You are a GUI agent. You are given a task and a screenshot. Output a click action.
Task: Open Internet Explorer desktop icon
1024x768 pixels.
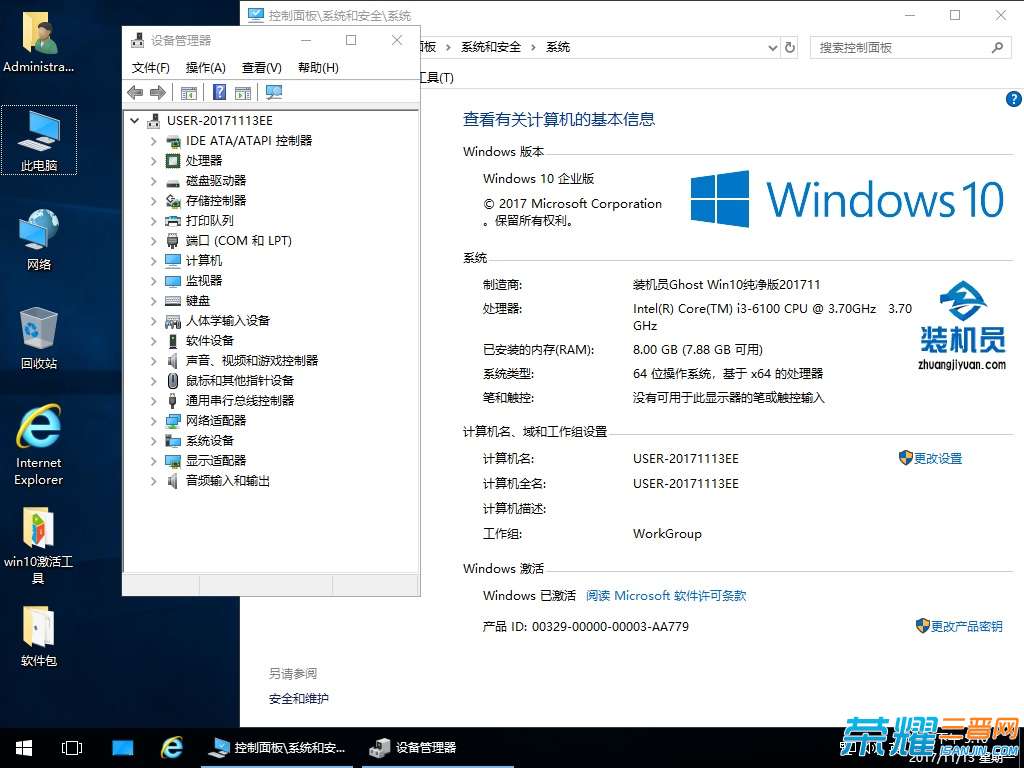(x=39, y=445)
